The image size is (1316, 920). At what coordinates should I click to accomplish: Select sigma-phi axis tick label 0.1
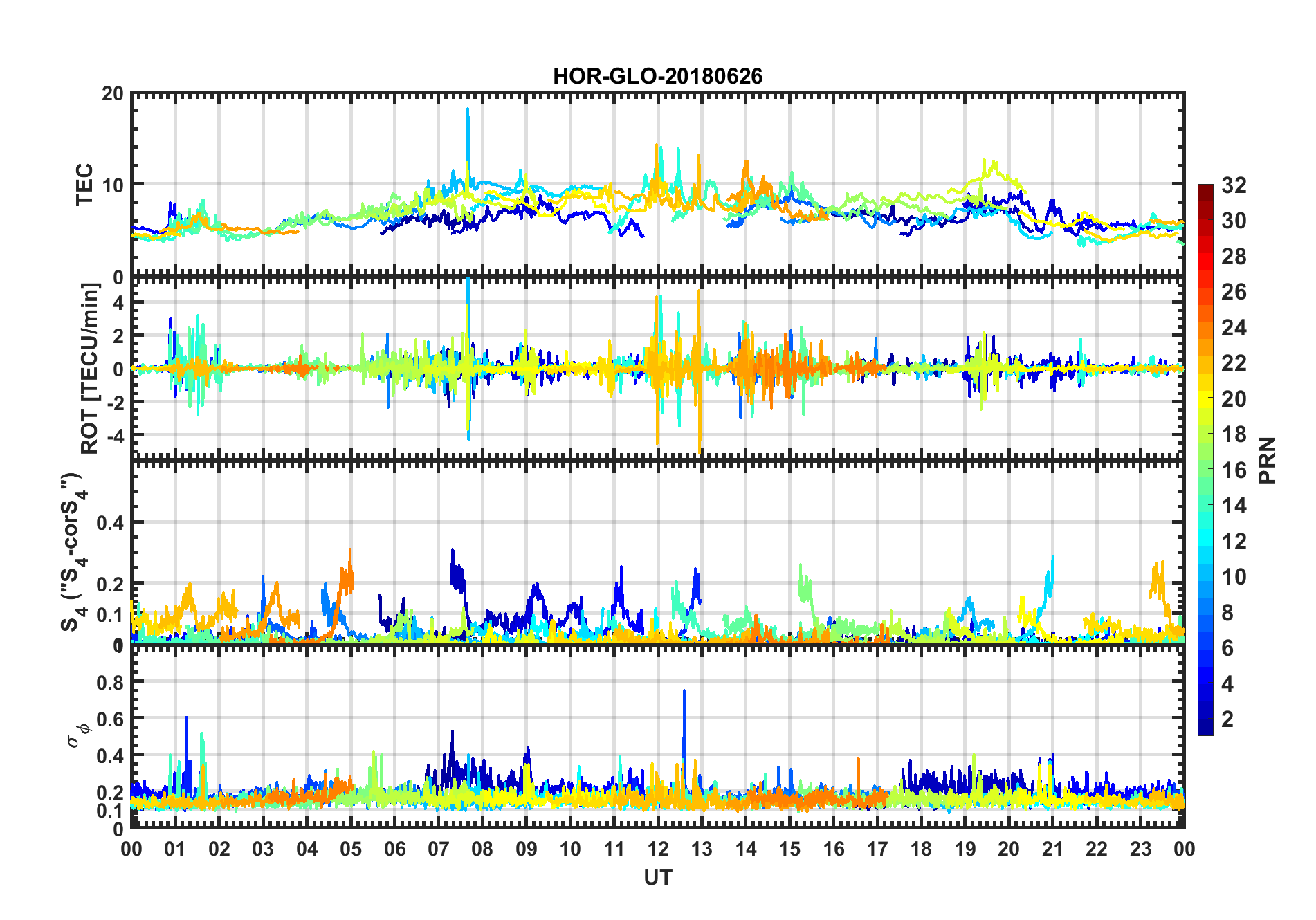click(x=111, y=810)
